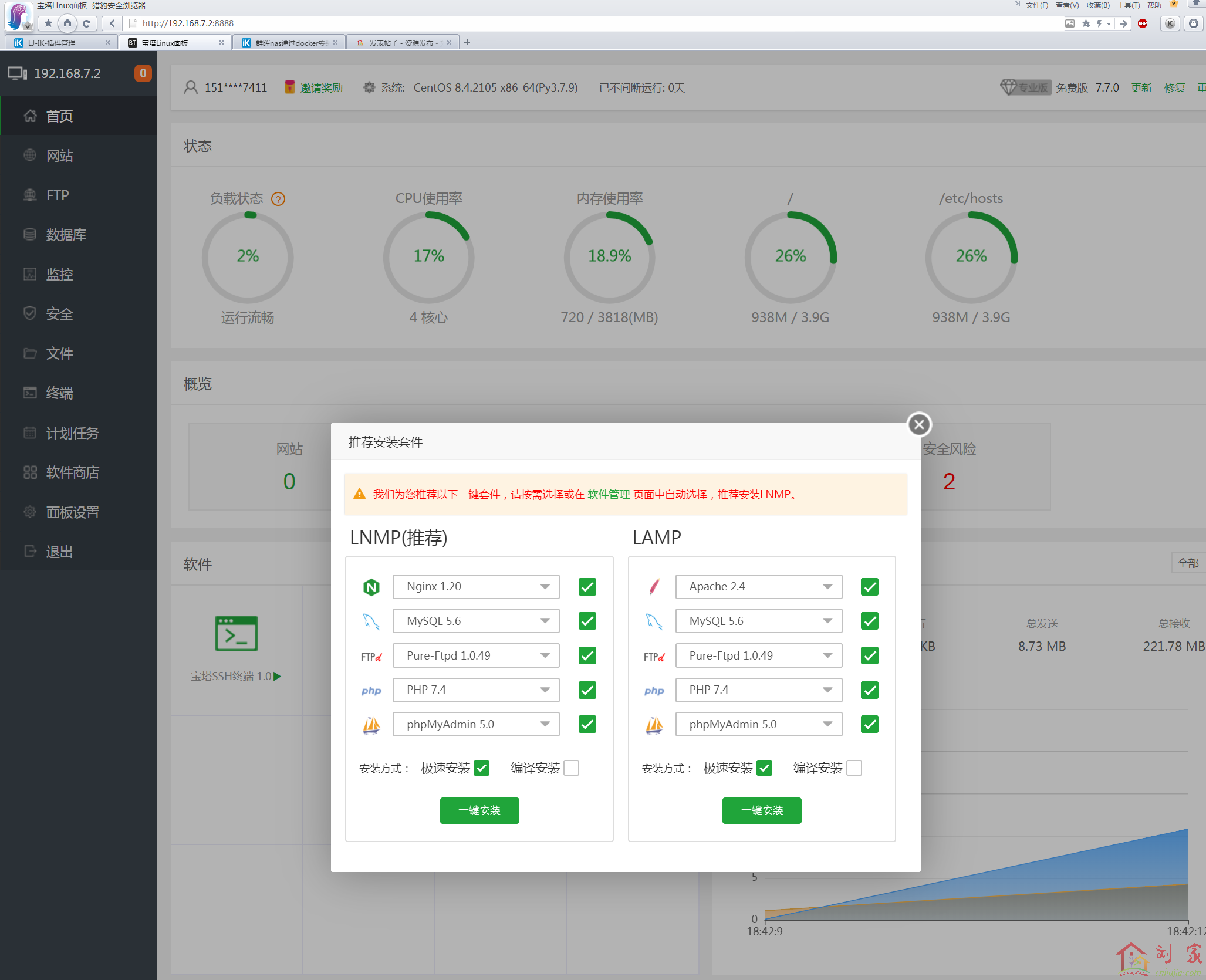Click the load status help question icon
The image size is (1206, 980).
tap(278, 199)
